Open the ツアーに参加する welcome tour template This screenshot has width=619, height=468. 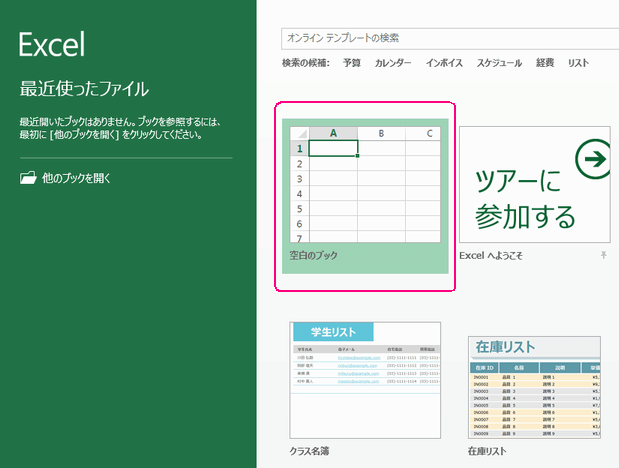point(535,184)
